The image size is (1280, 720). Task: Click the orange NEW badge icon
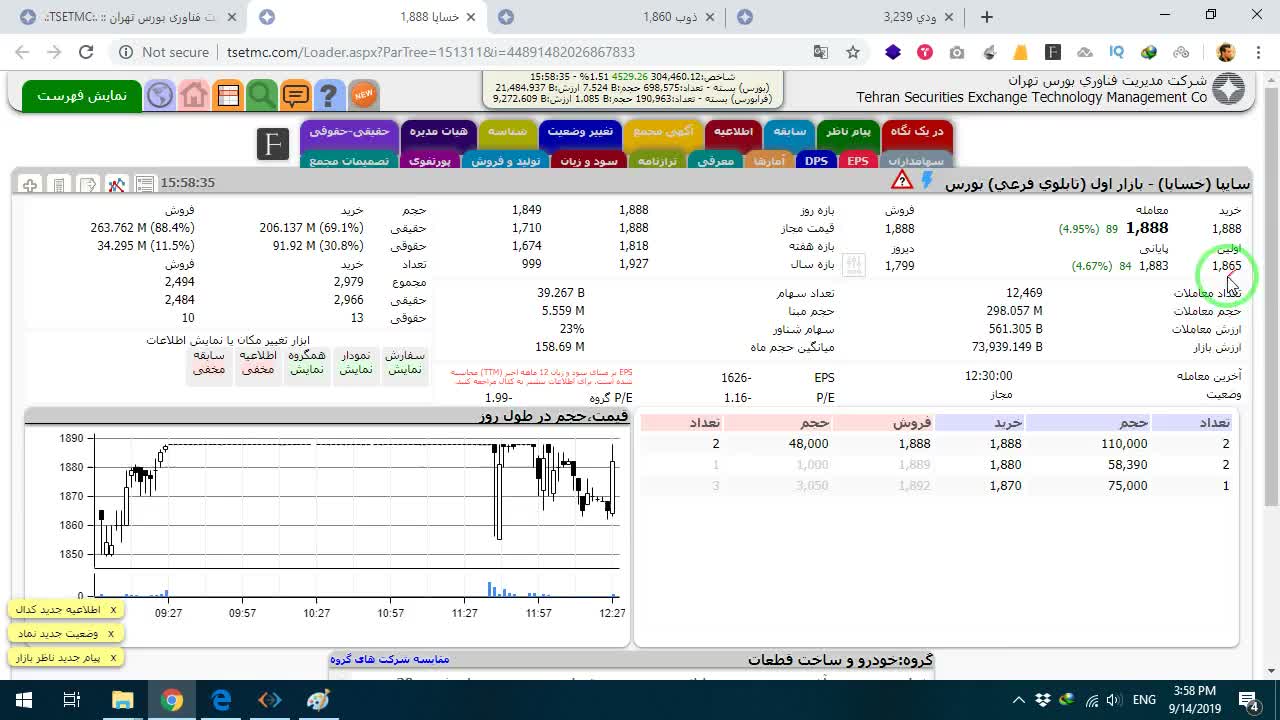pos(363,95)
